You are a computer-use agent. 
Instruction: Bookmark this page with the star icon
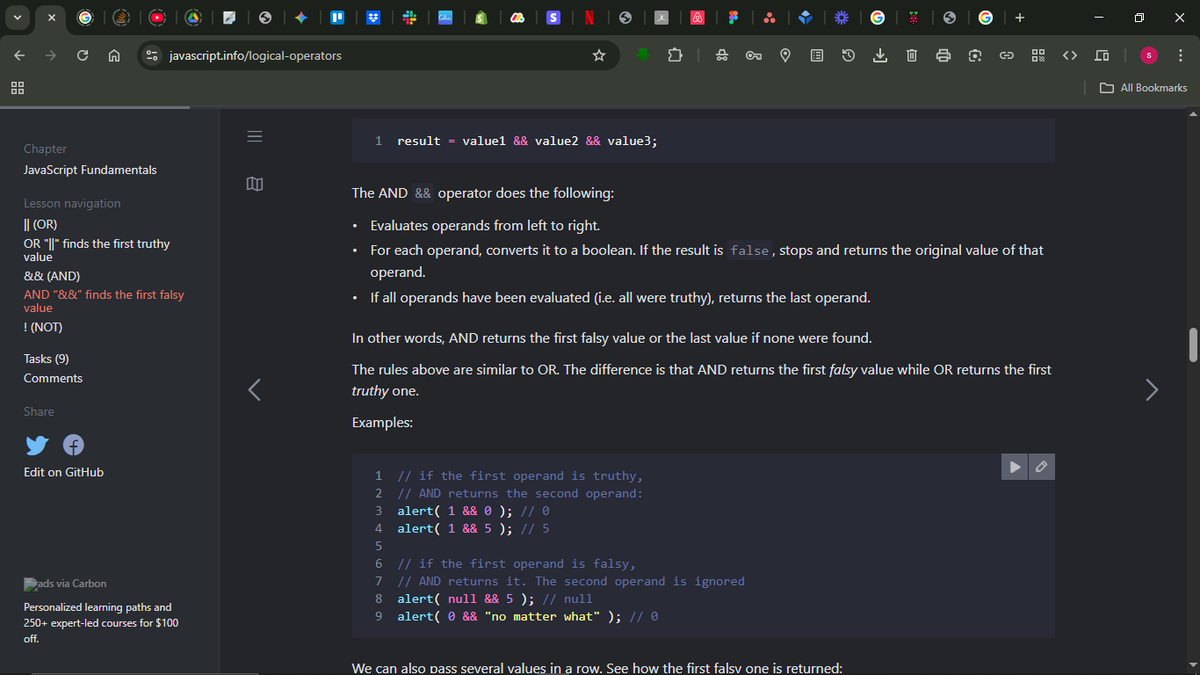599,55
